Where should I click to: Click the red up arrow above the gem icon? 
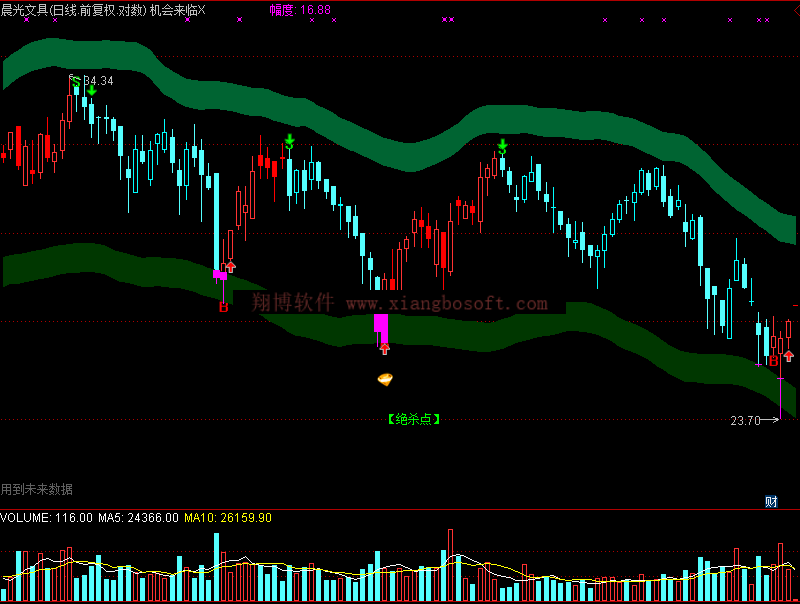point(385,348)
